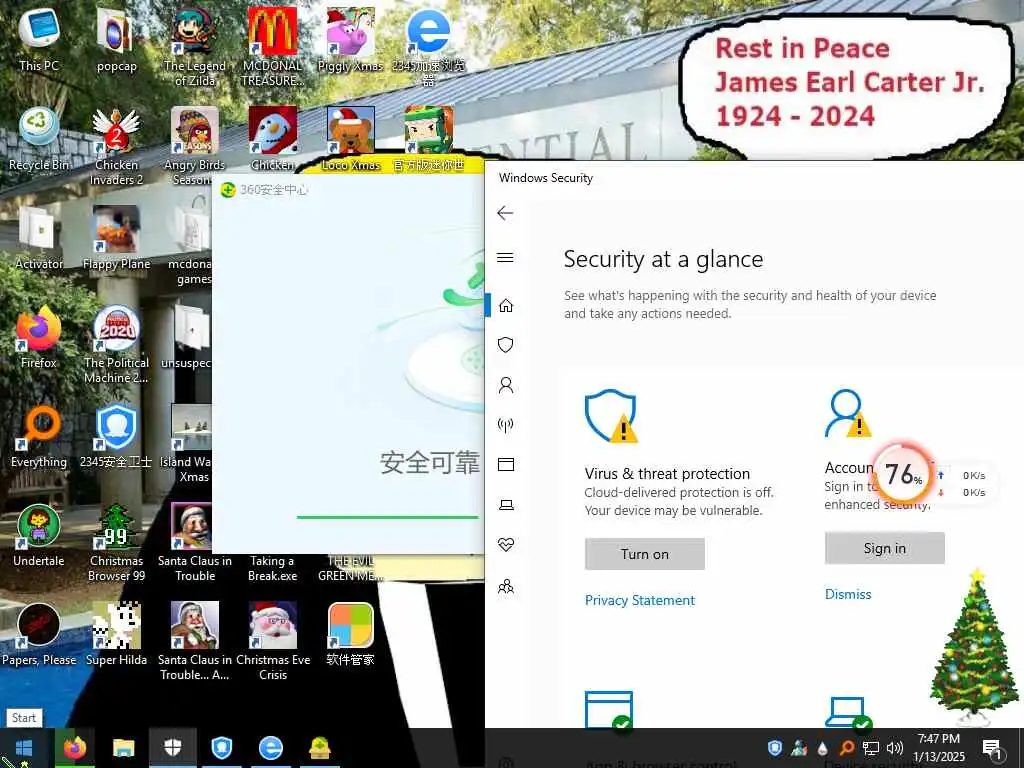Open 软件管家 desktop icon
The height and width of the screenshot is (768, 1024).
coord(351,635)
